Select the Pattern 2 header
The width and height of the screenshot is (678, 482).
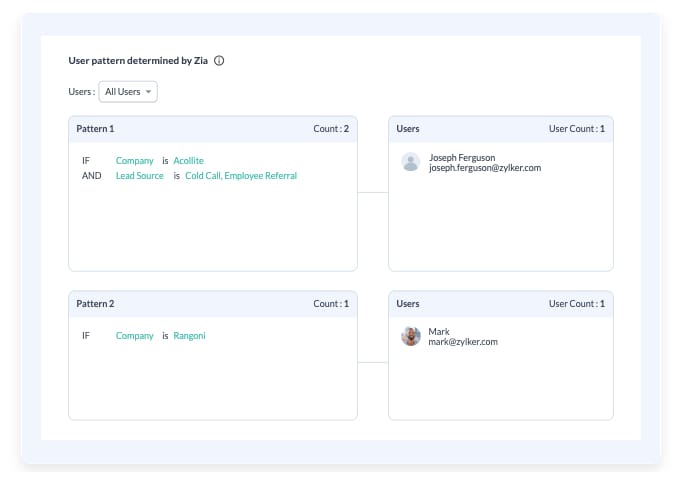(x=96, y=304)
